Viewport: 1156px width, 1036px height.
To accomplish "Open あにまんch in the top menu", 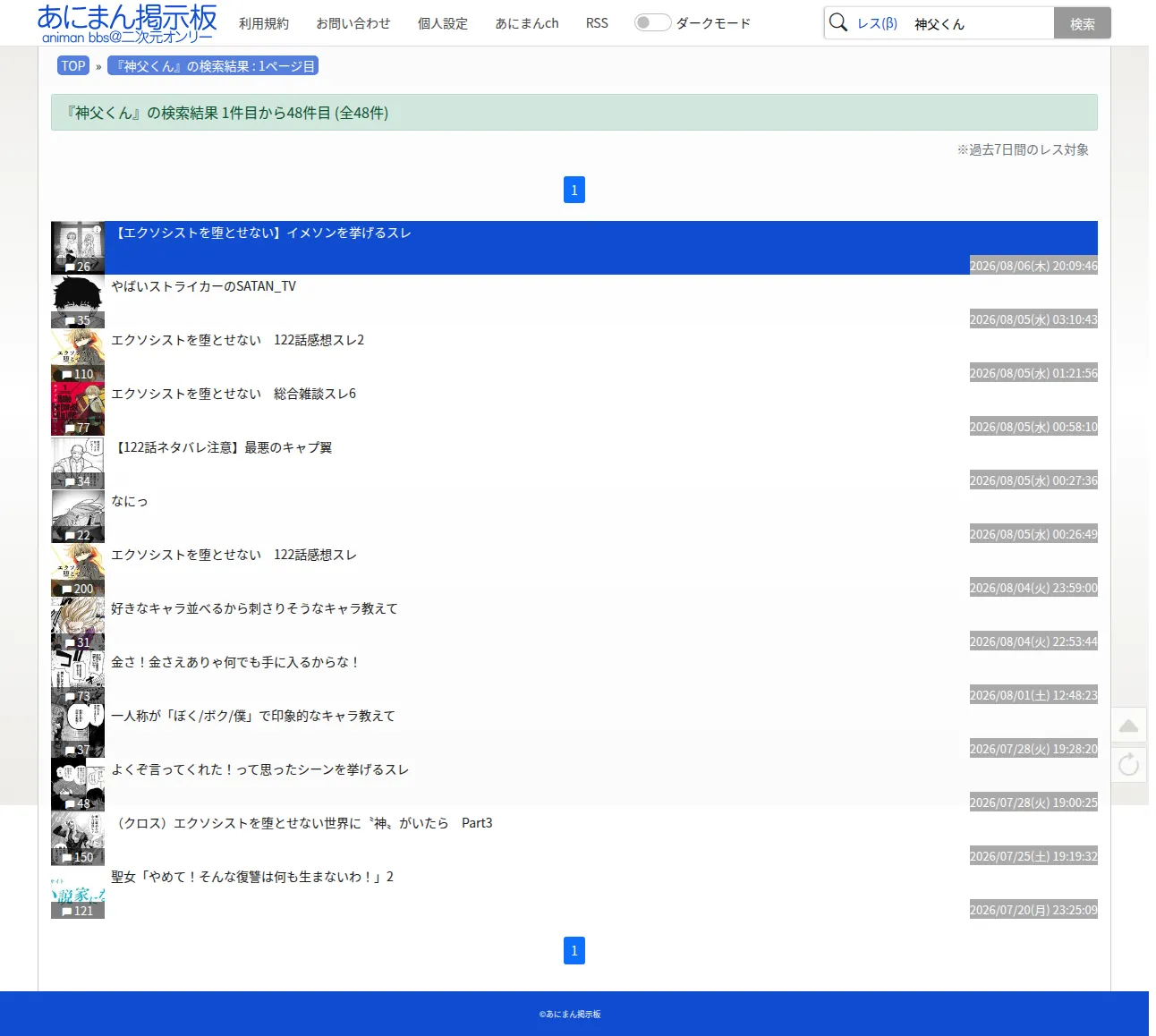I will coord(527,23).
